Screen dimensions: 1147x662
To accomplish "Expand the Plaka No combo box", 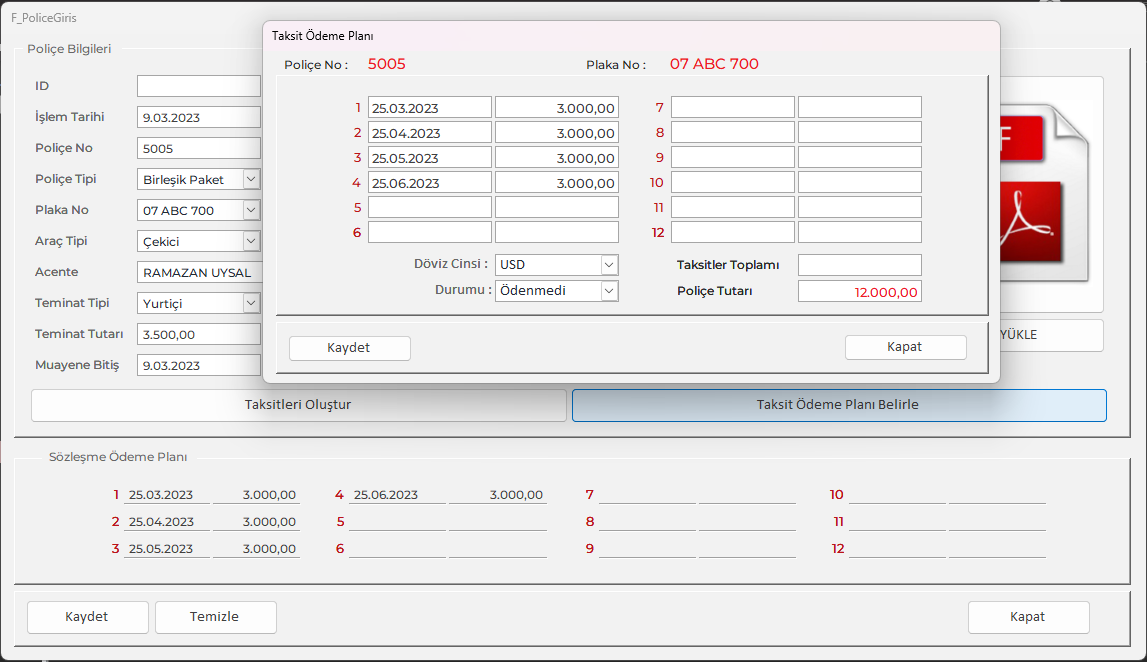I will tap(251, 210).
